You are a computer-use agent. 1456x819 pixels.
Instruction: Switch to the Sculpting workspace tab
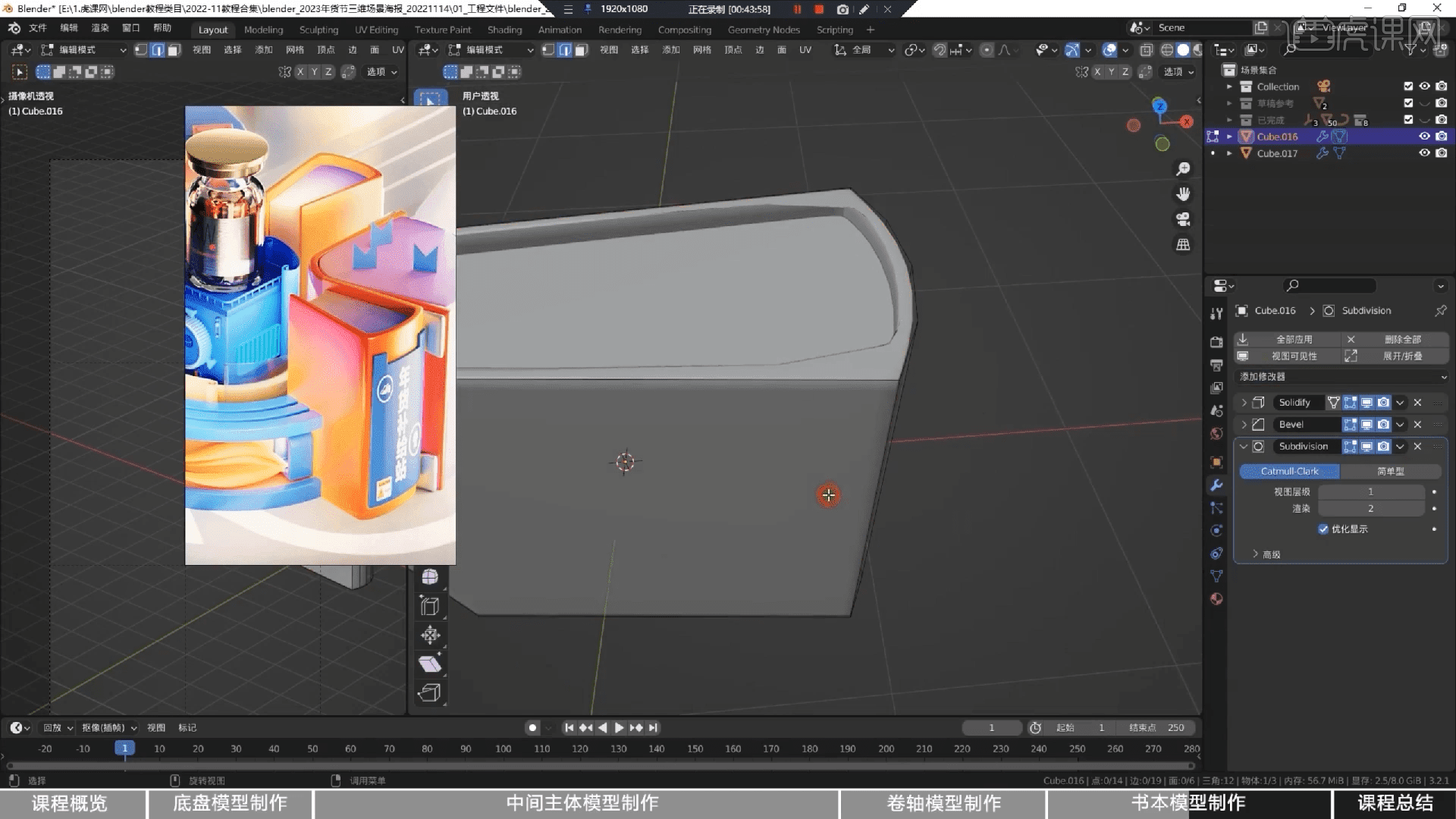(x=318, y=30)
